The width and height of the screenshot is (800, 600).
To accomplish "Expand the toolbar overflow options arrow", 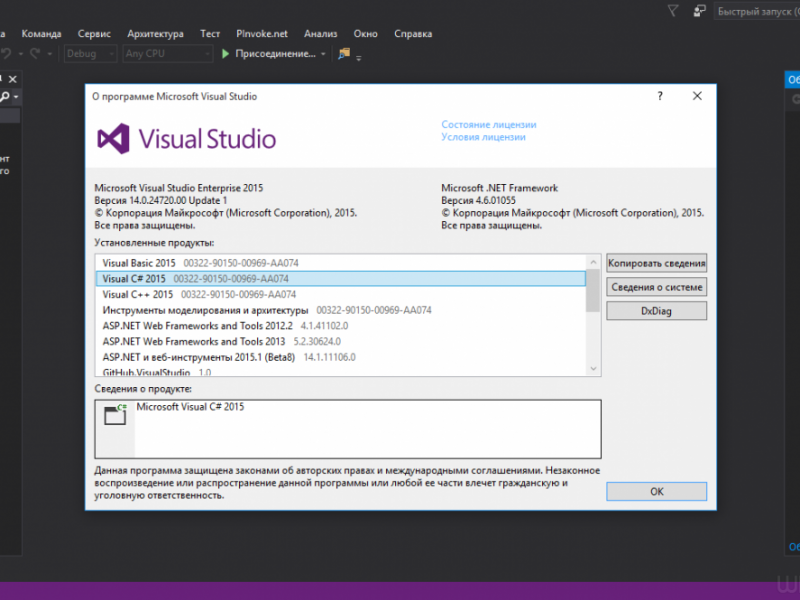I will click(x=359, y=58).
